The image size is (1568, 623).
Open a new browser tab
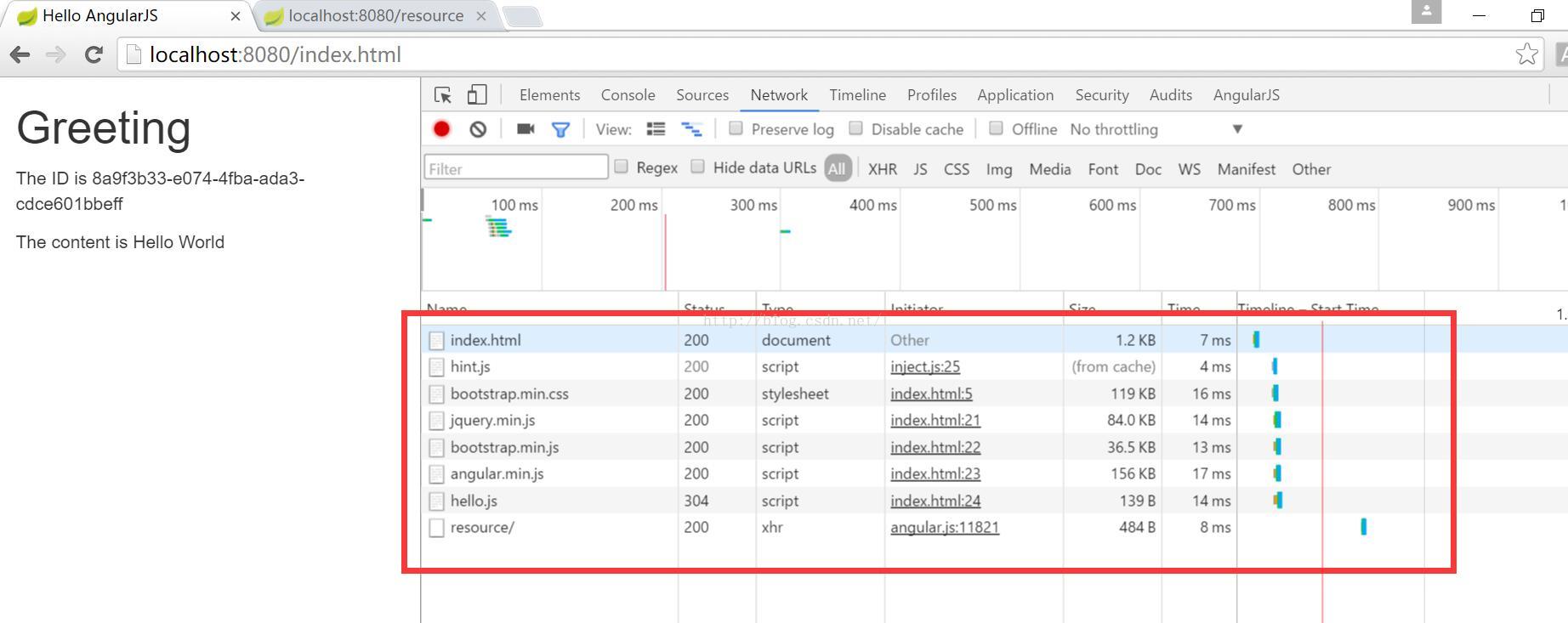click(x=522, y=16)
